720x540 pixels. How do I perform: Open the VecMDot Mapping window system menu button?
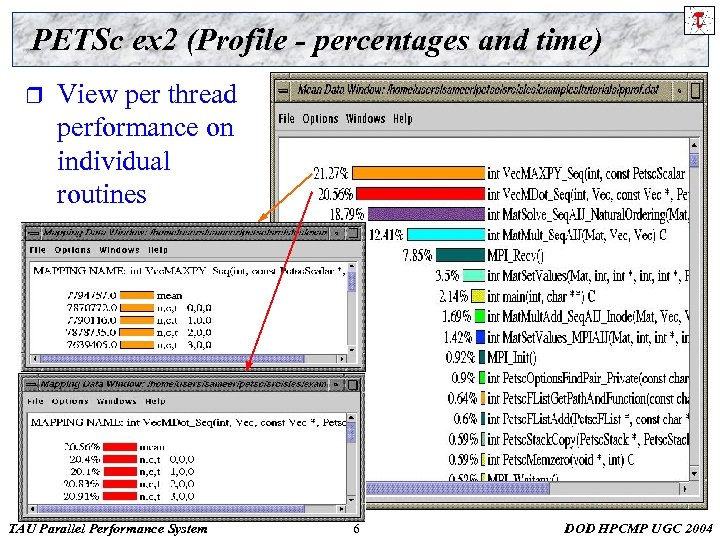pyautogui.click(x=31, y=384)
